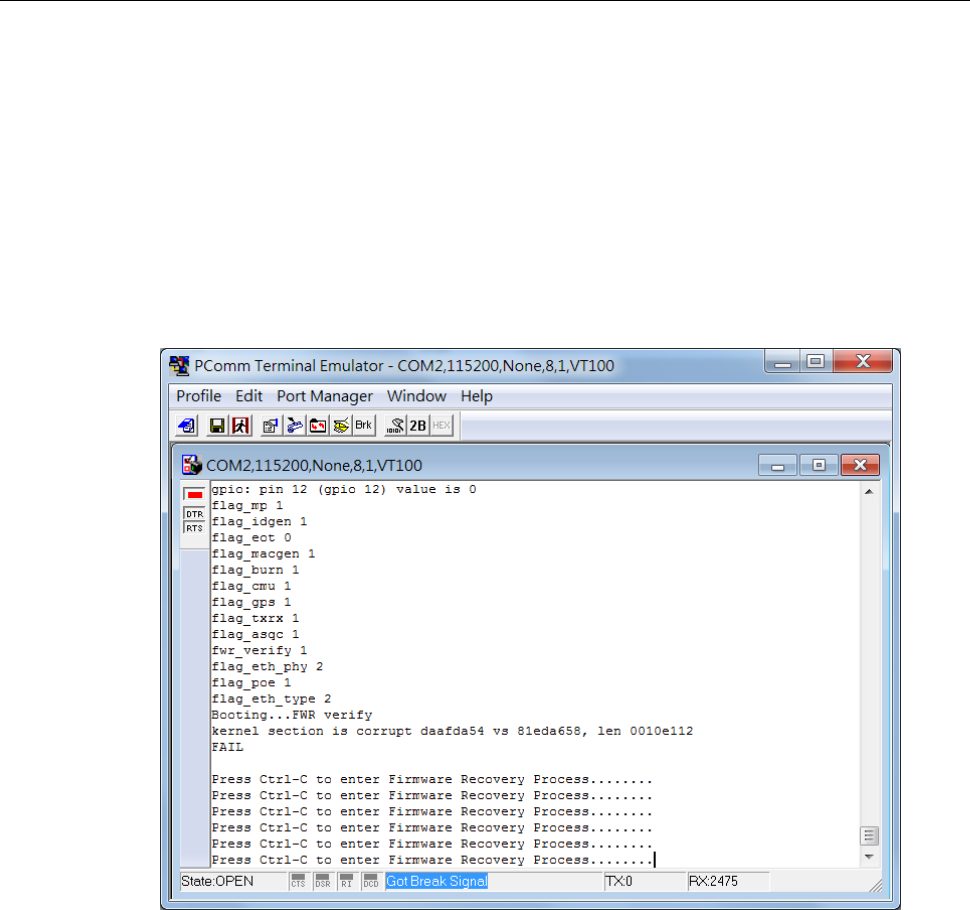Click the terminal scrollbar up arrow
This screenshot has width=970, height=910.
click(x=869, y=492)
